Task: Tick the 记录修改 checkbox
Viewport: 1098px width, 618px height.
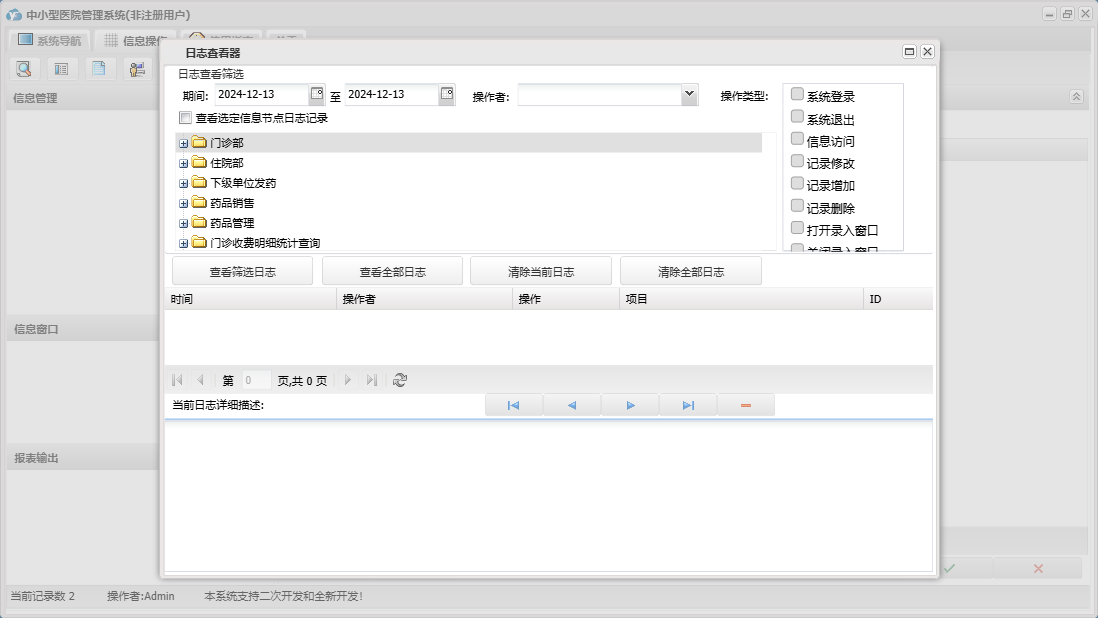Action: [x=797, y=161]
